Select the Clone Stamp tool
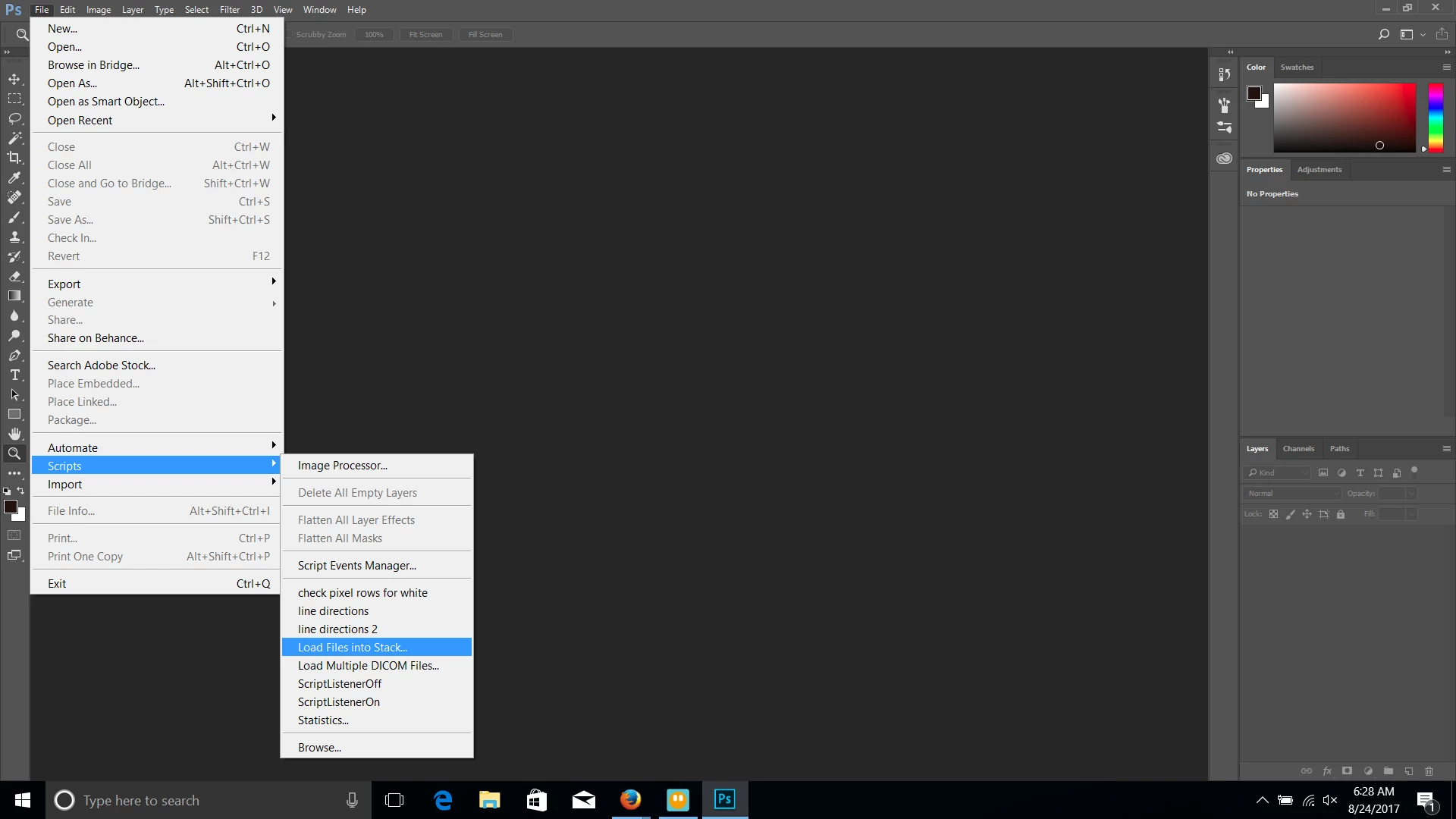Viewport: 1456px width, 819px height. [x=14, y=237]
